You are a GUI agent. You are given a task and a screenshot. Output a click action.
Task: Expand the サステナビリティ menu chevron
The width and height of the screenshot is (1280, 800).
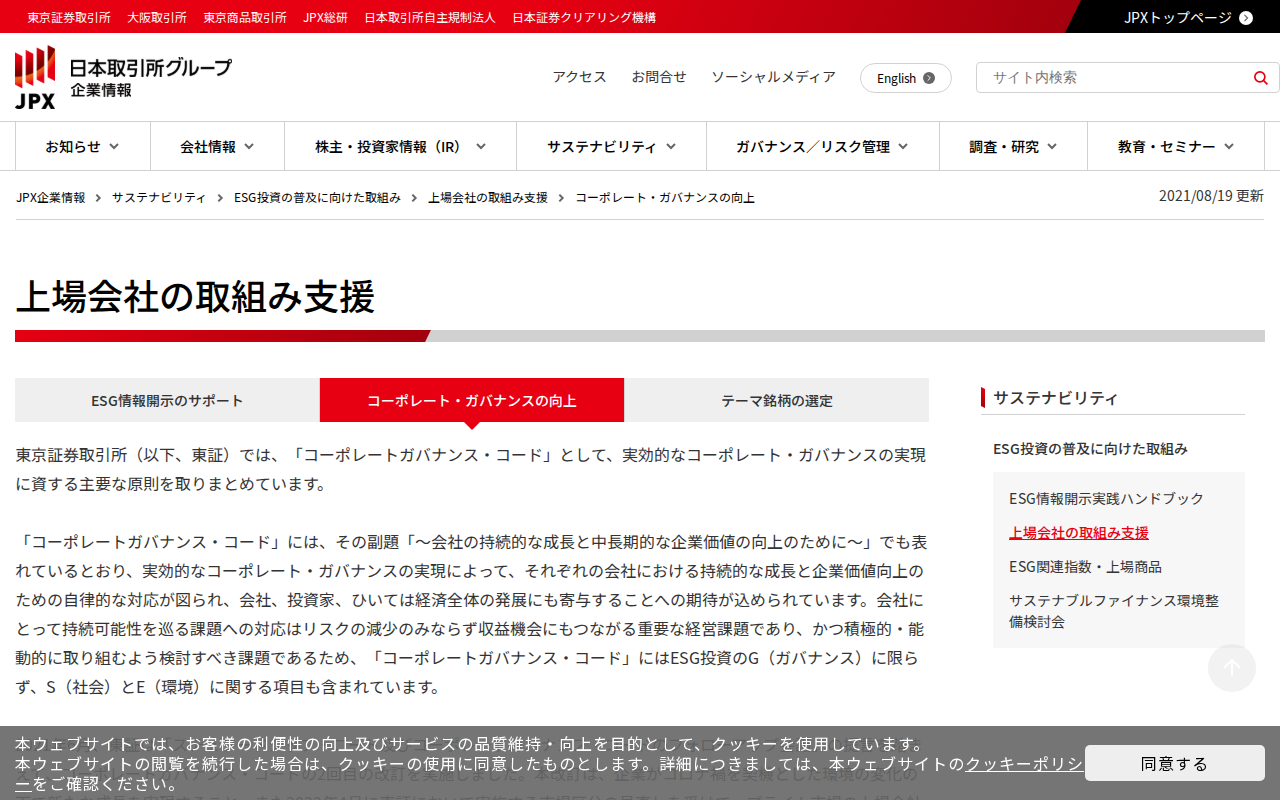coord(671,147)
